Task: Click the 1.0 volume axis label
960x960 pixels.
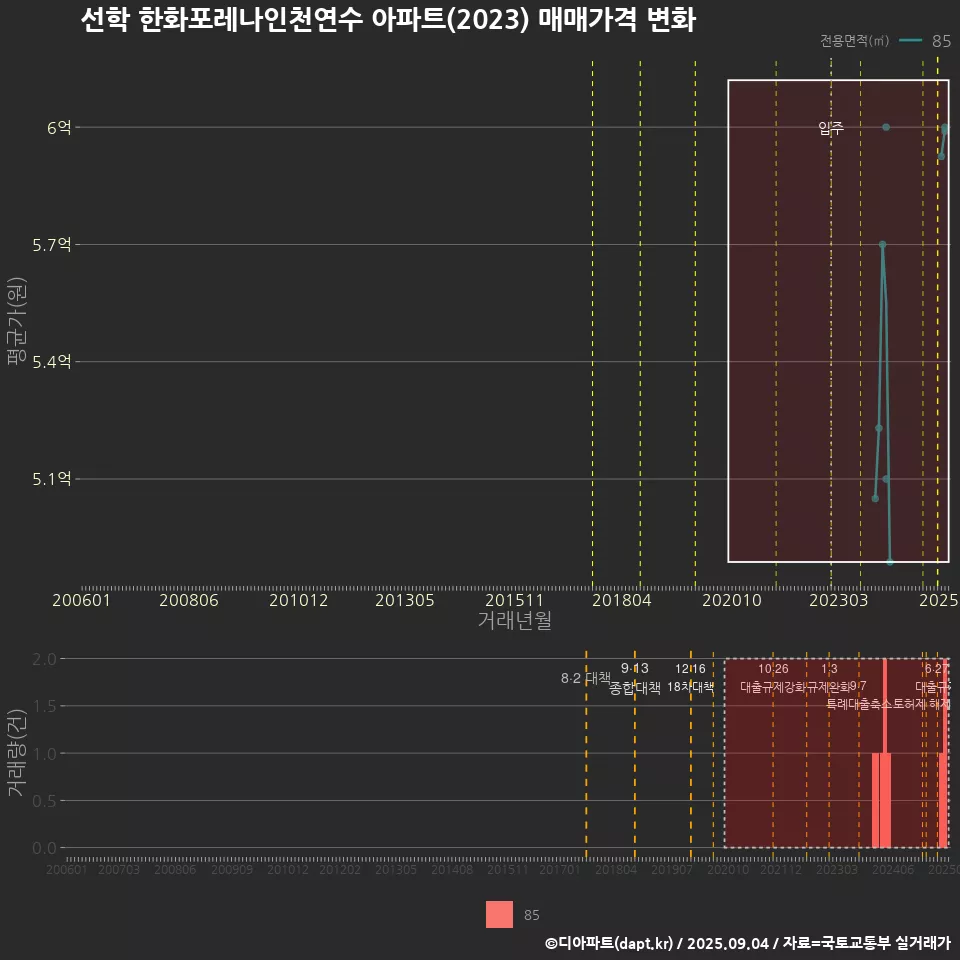Action: (44, 754)
